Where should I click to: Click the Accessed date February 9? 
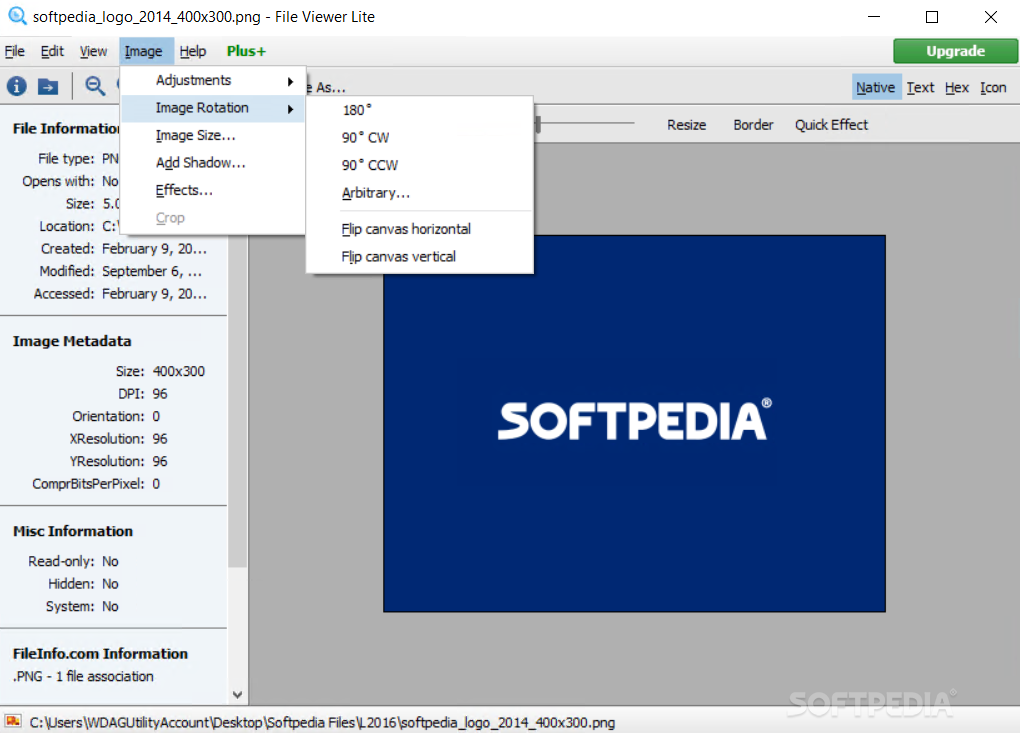click(x=154, y=294)
